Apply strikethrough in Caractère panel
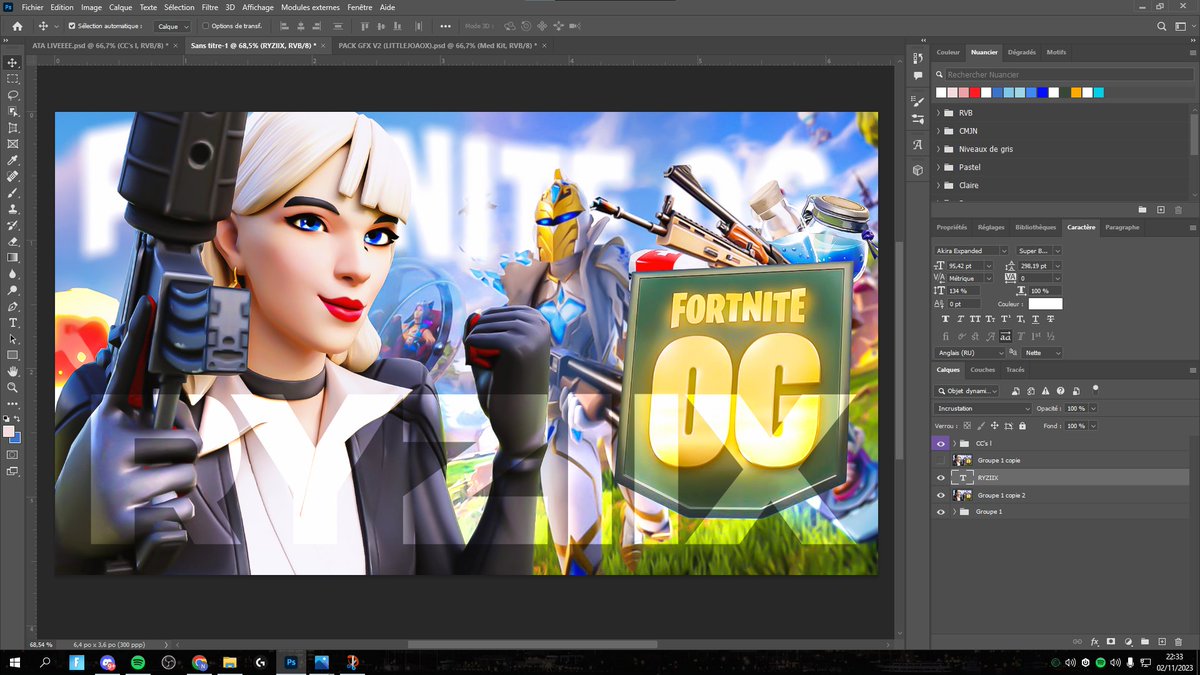The height and width of the screenshot is (675, 1200). (x=1049, y=319)
